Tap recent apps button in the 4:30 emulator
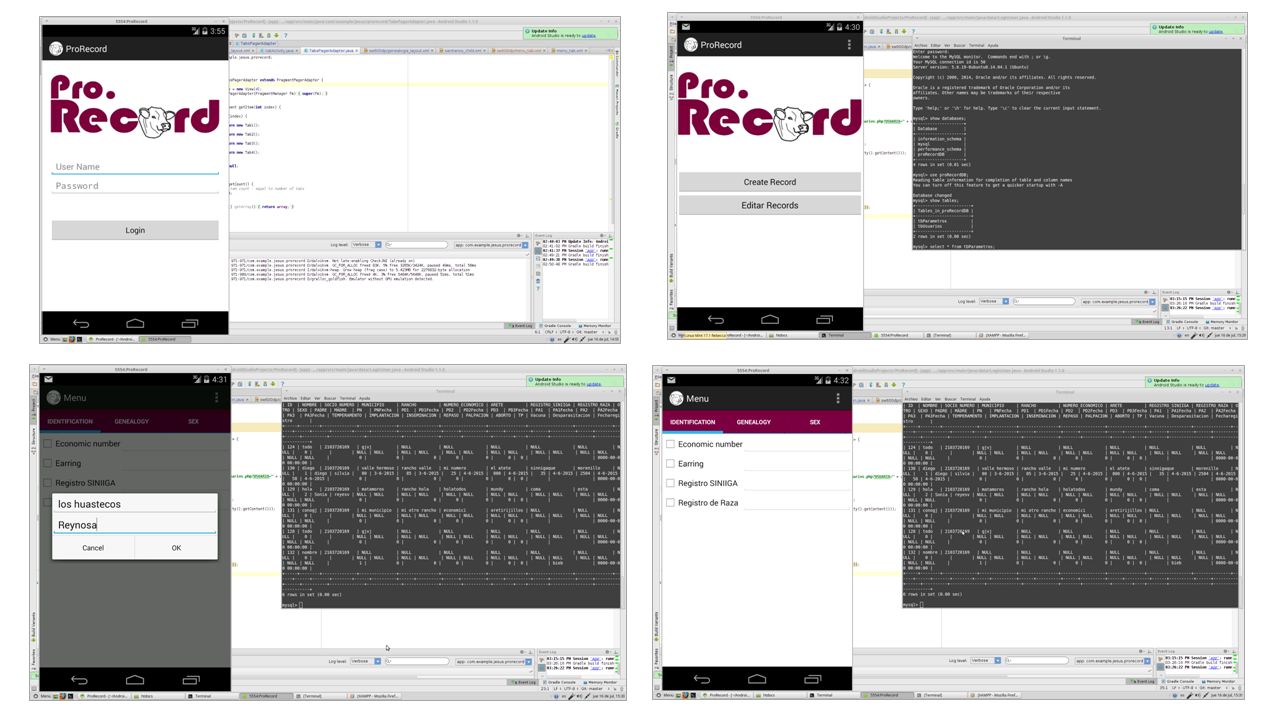The height and width of the screenshot is (720, 1280). click(824, 320)
